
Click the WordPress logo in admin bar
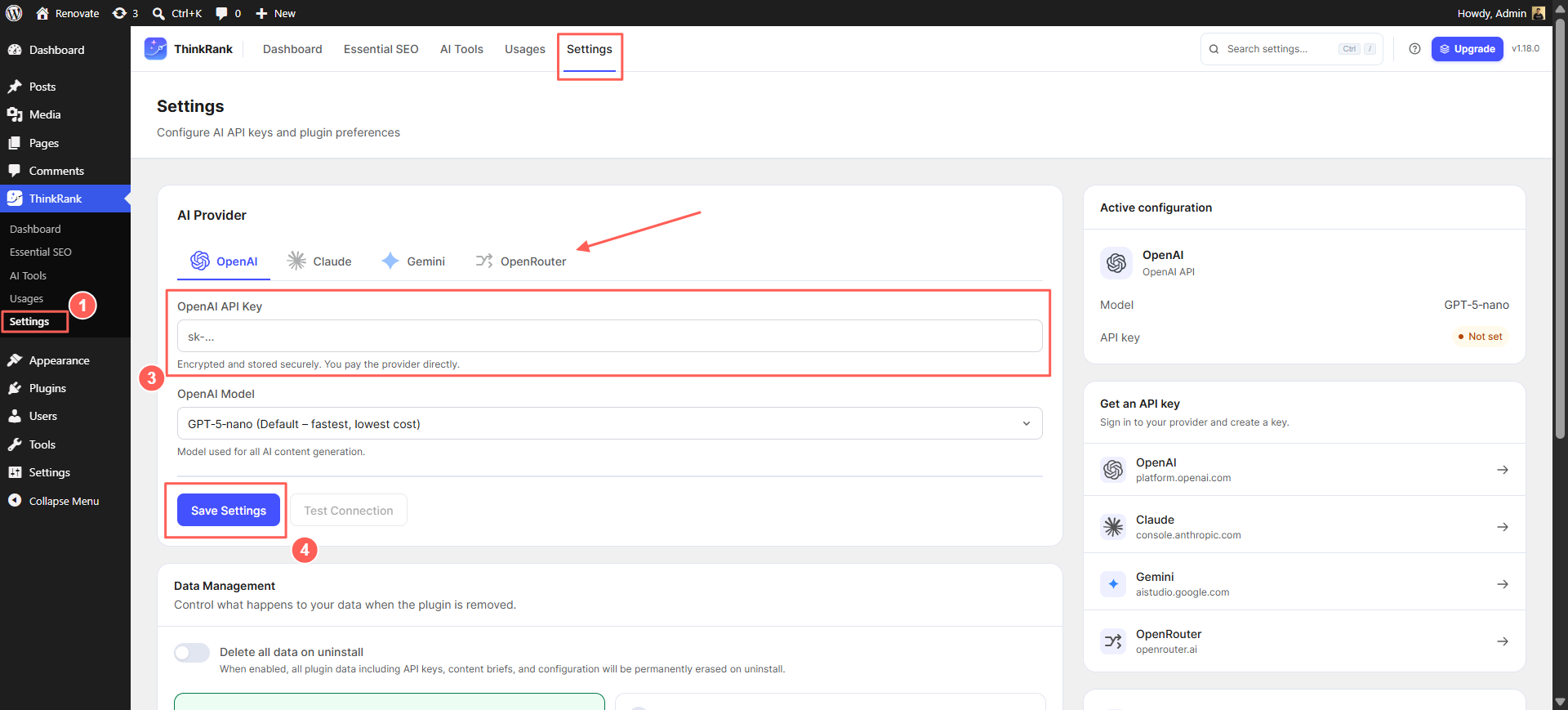point(14,13)
